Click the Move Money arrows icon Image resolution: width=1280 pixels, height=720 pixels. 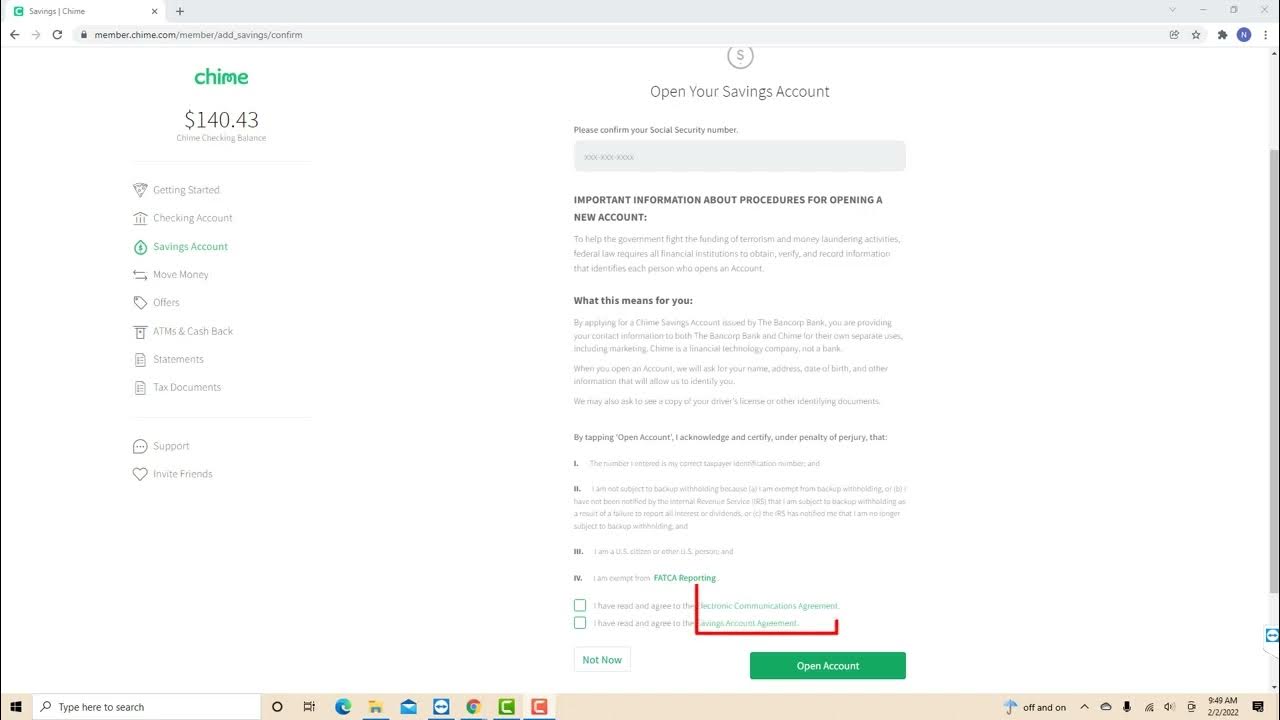(140, 275)
